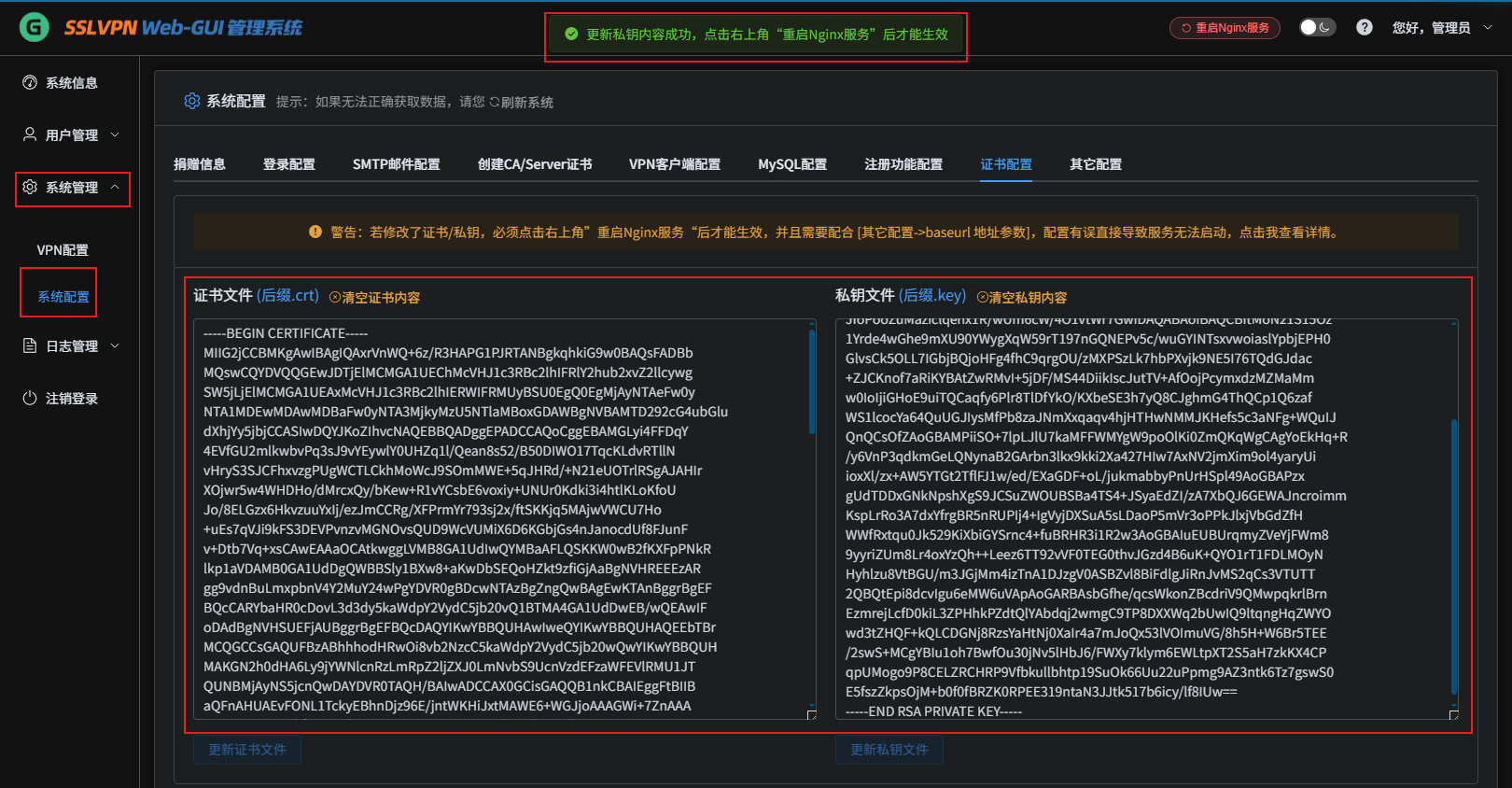Switch to the 注册功能配置 tab
The width and height of the screenshot is (1512, 788).
pos(903,164)
